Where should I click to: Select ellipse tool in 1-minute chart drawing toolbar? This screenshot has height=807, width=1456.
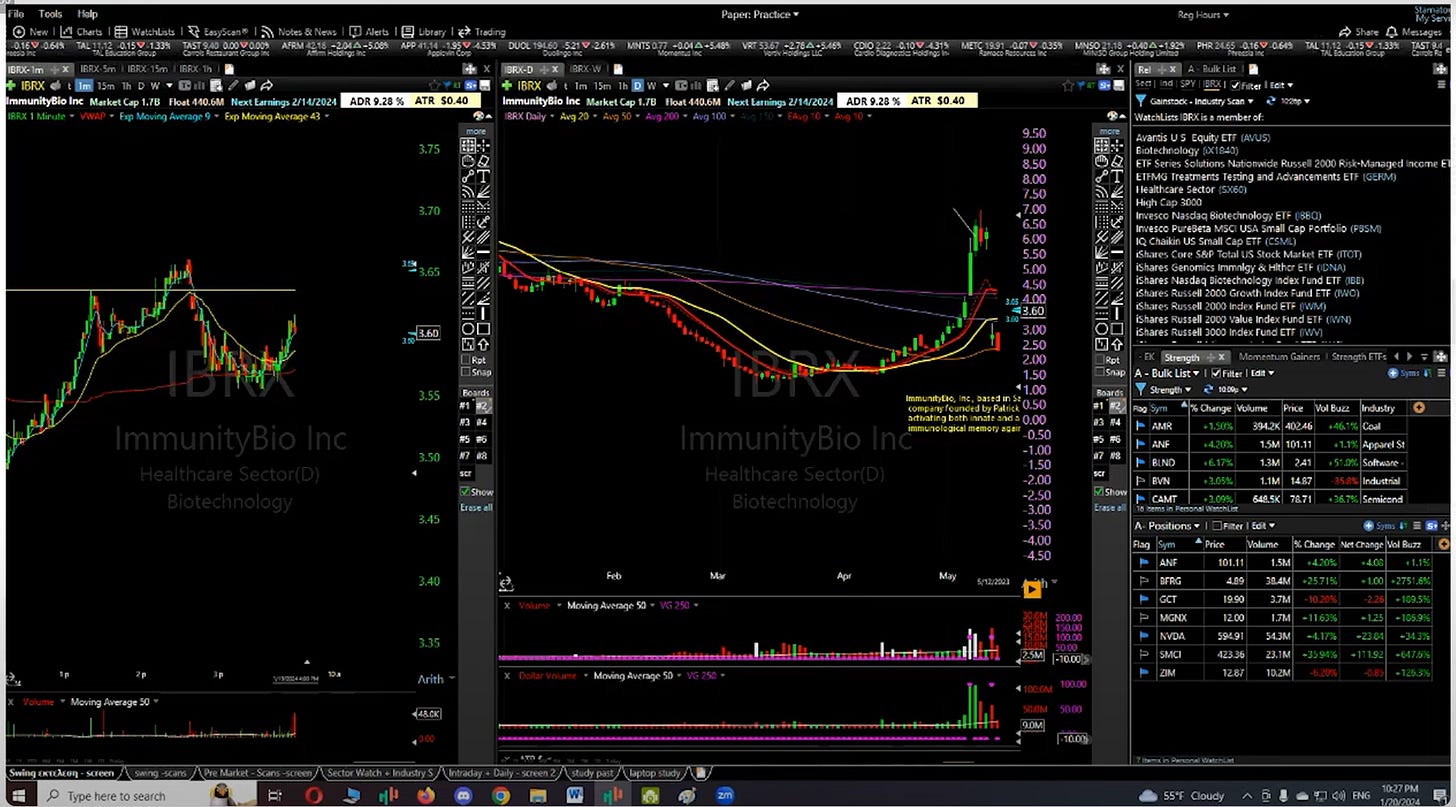pos(468,329)
